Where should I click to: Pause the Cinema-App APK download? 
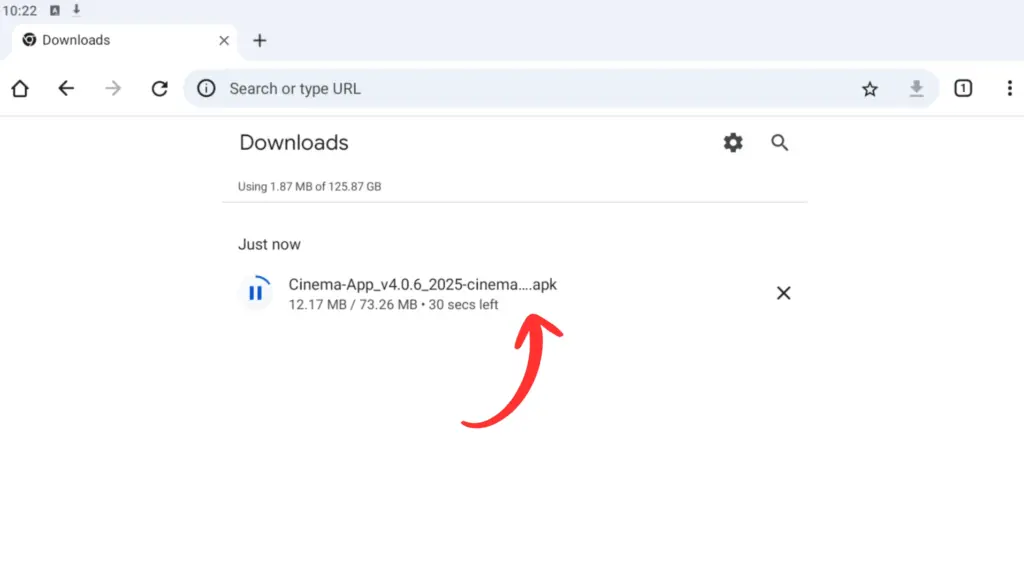tap(256, 293)
